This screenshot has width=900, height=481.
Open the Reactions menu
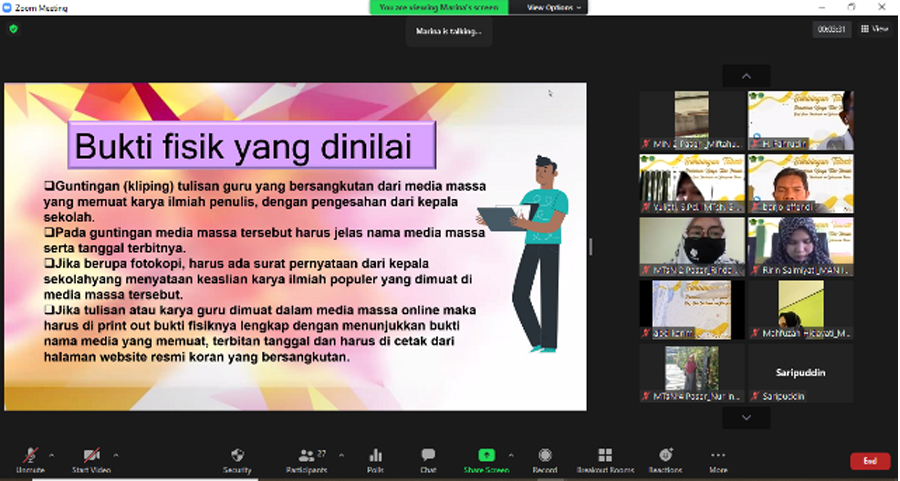click(665, 456)
